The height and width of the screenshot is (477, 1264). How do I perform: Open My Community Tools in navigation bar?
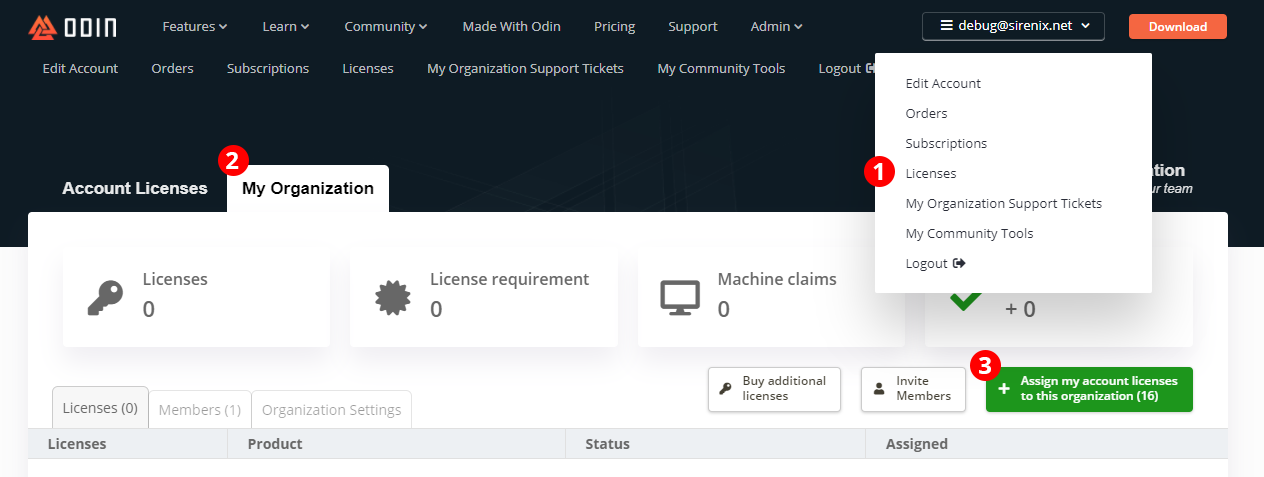click(721, 68)
